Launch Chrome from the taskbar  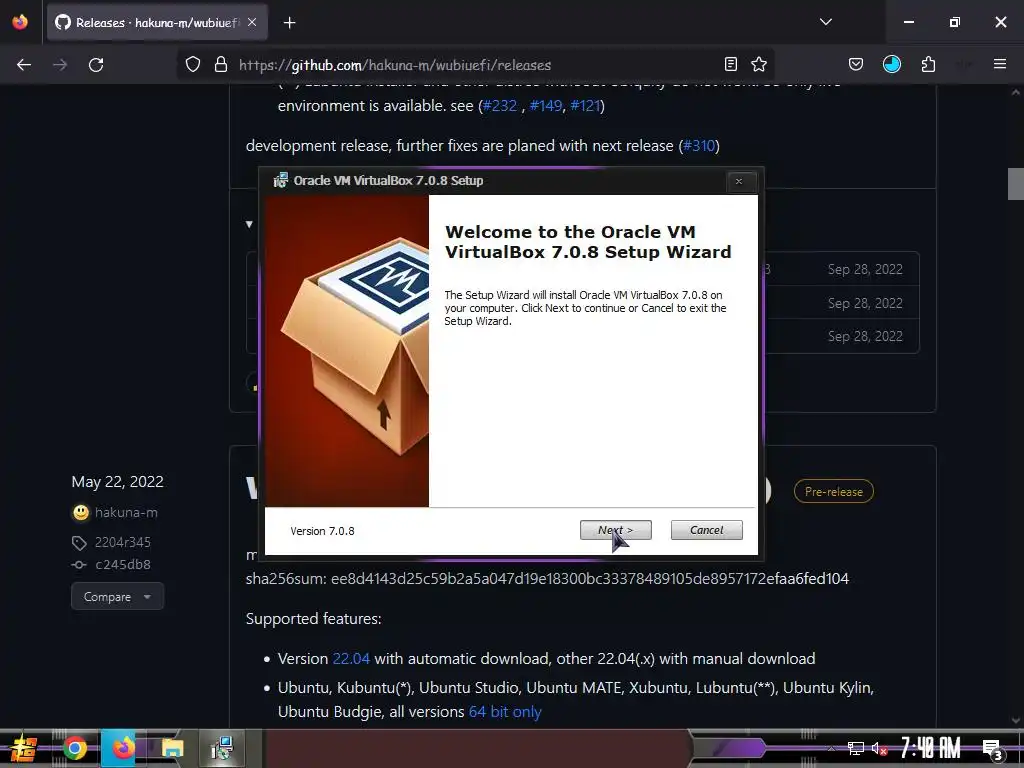(74, 748)
